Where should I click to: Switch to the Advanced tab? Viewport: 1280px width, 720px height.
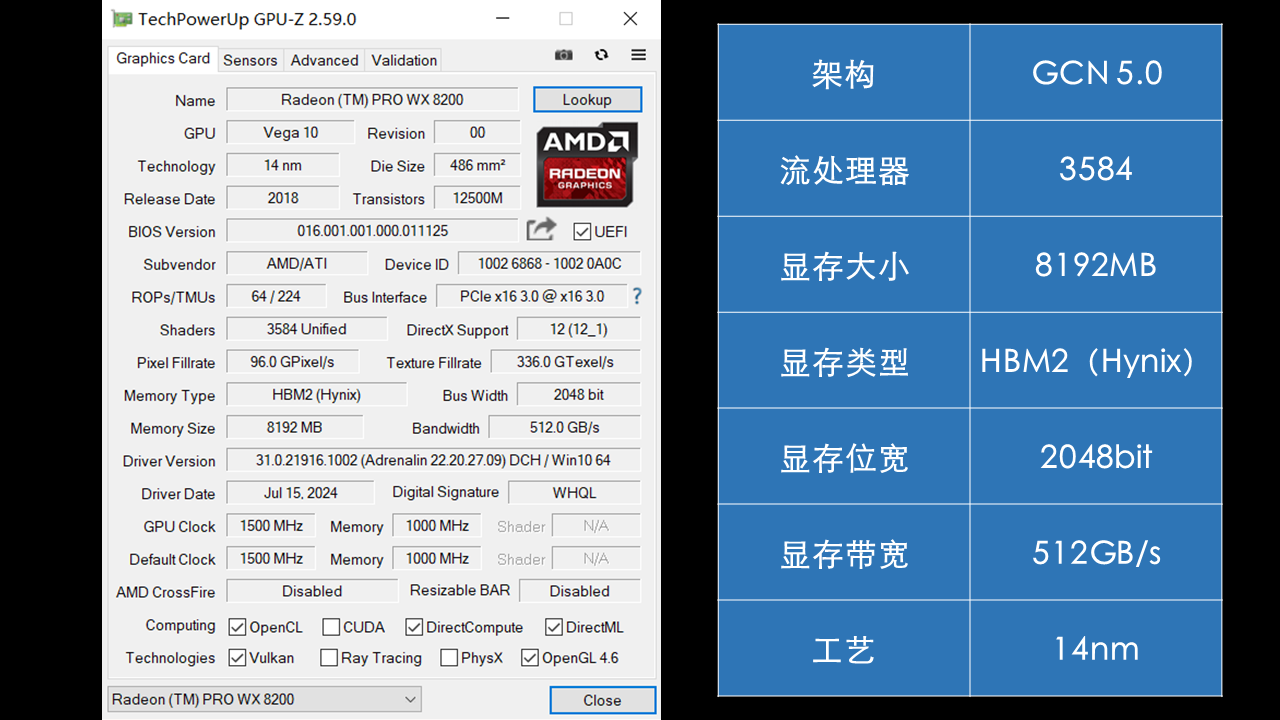[x=324, y=60]
